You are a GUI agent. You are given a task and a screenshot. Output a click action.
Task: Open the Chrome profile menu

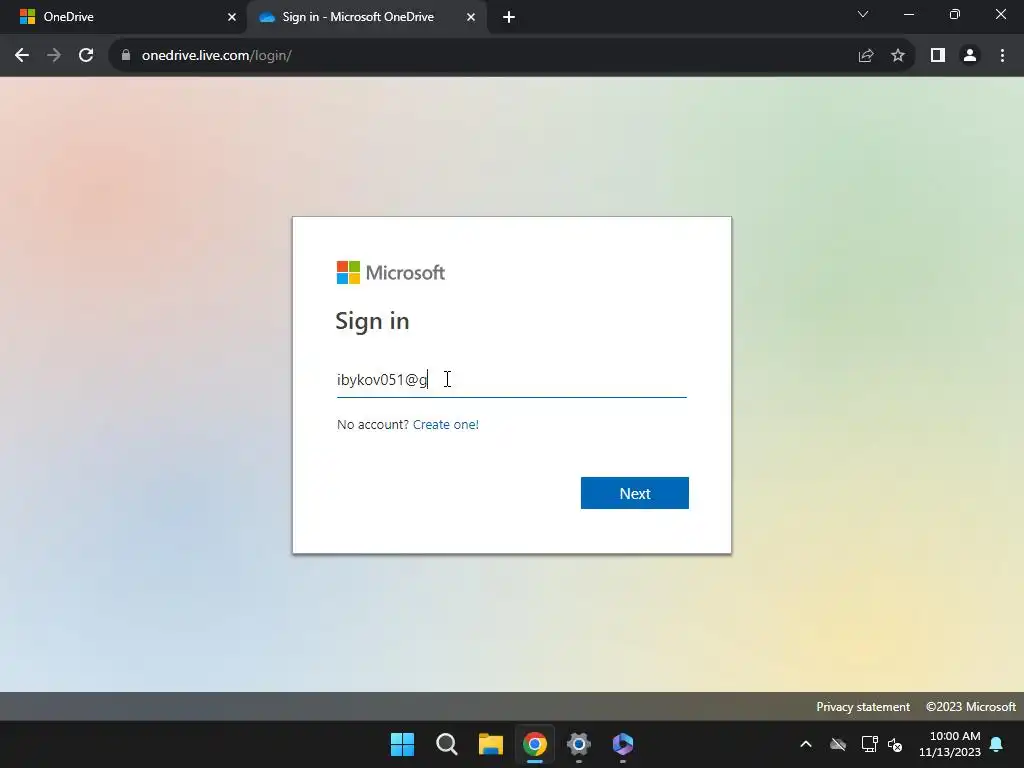(970, 56)
